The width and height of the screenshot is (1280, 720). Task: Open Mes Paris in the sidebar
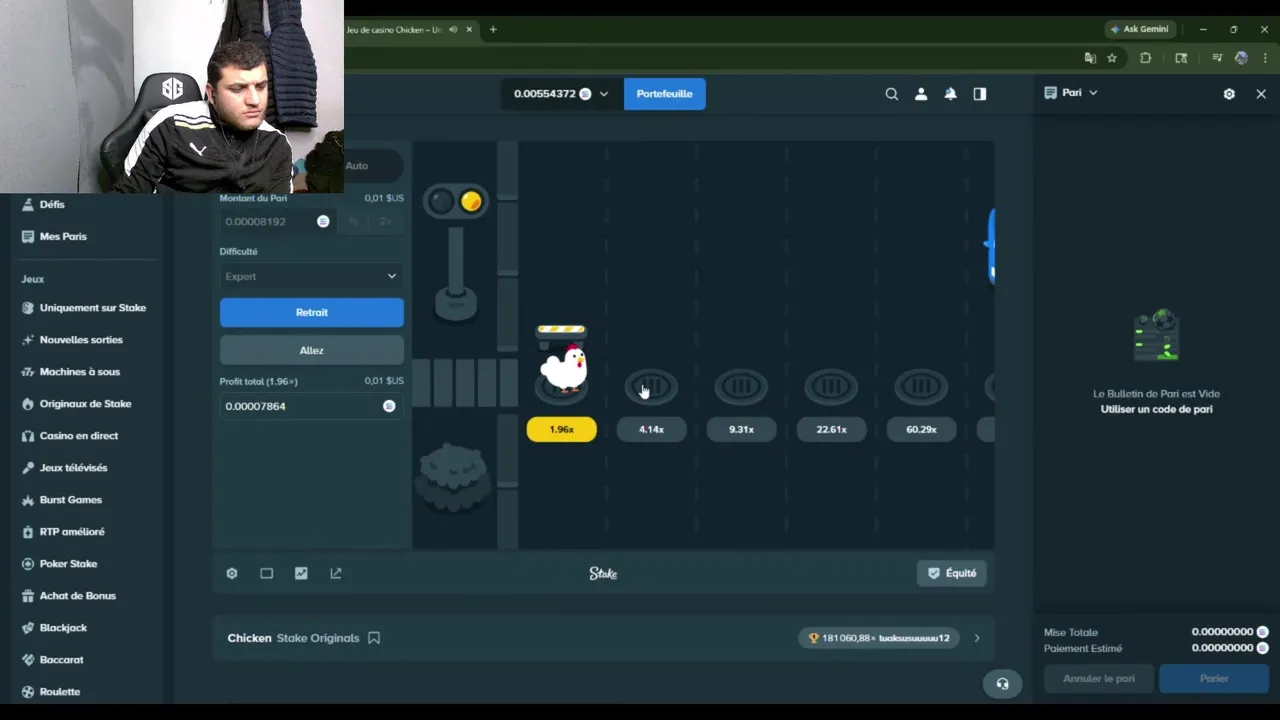pos(63,236)
